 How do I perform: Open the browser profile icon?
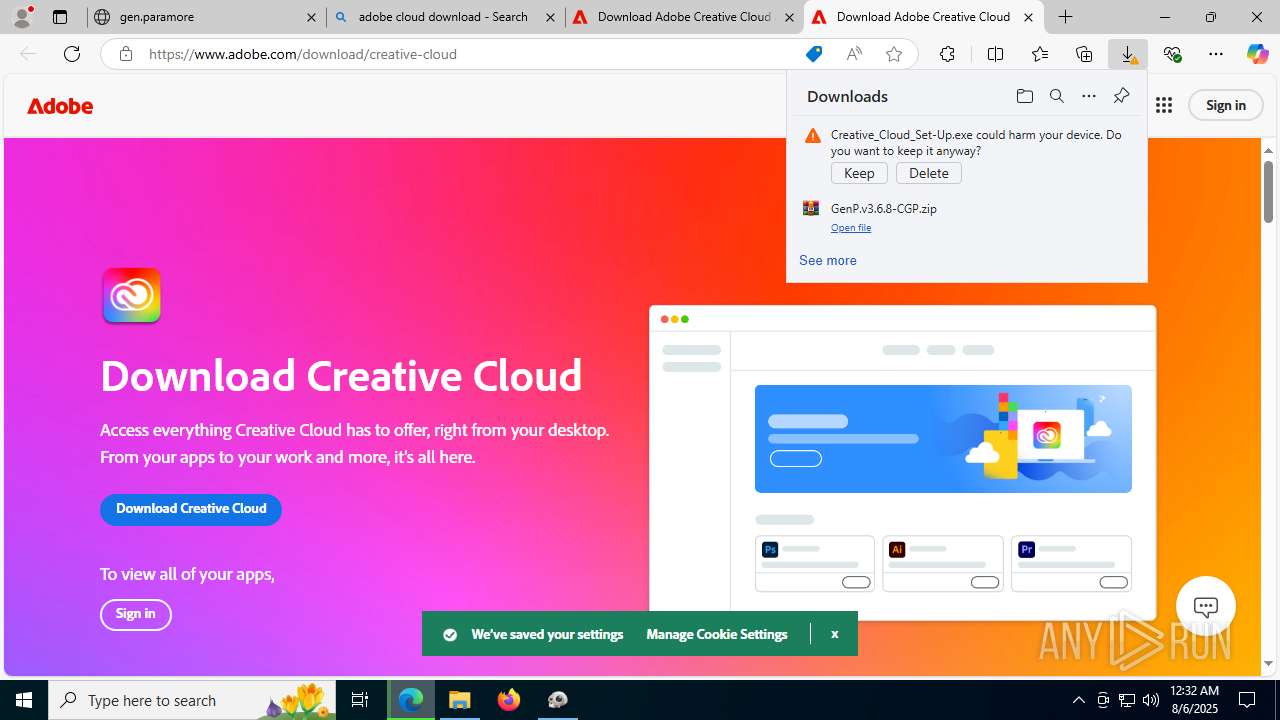[x=22, y=17]
